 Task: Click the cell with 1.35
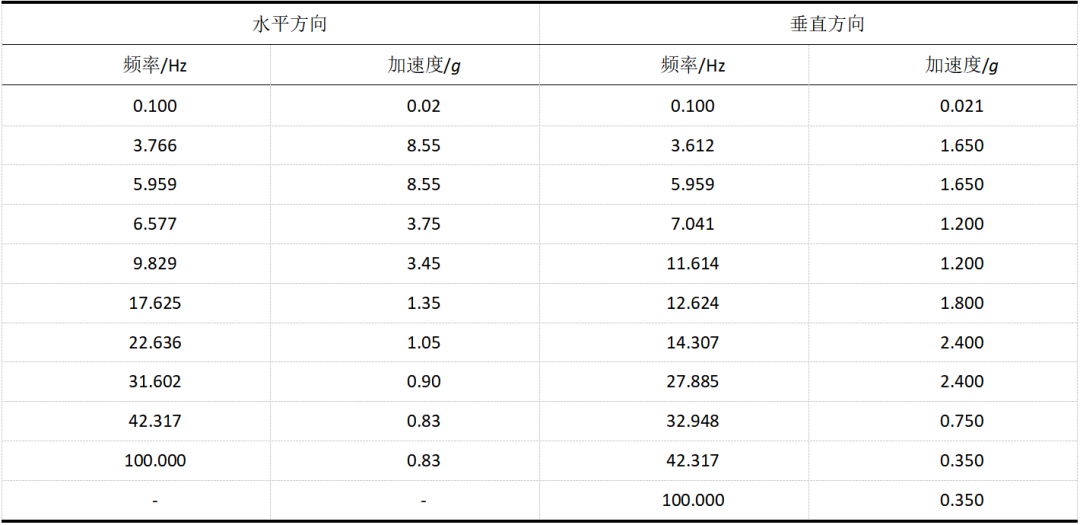[x=423, y=303]
